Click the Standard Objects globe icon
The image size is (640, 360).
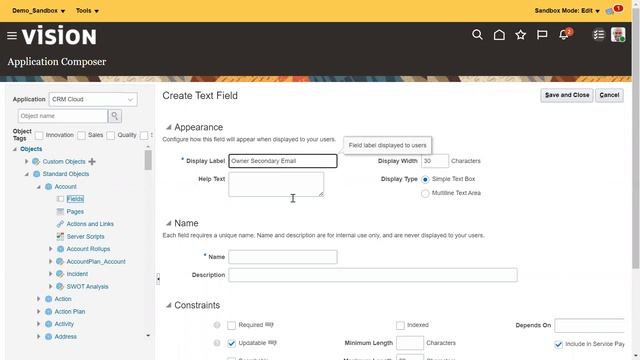[36, 174]
